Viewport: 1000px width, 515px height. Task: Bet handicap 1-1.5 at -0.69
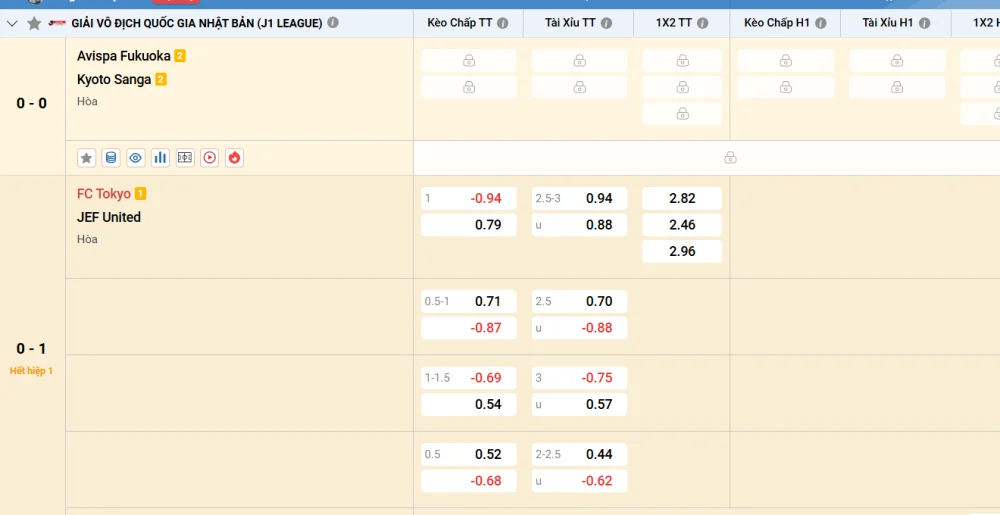tap(469, 378)
